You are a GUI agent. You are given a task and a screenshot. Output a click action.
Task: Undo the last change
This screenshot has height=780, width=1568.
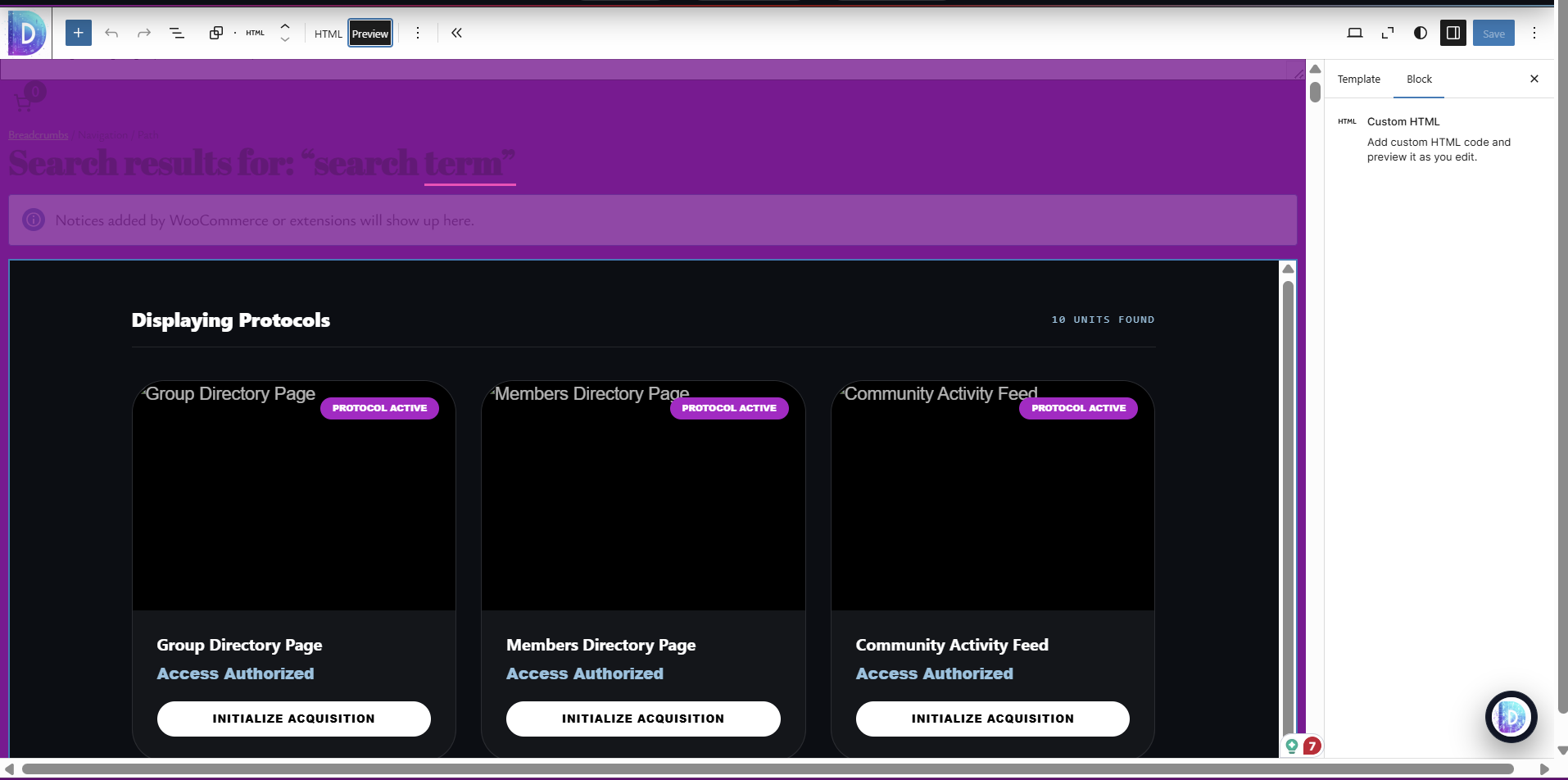coord(111,33)
